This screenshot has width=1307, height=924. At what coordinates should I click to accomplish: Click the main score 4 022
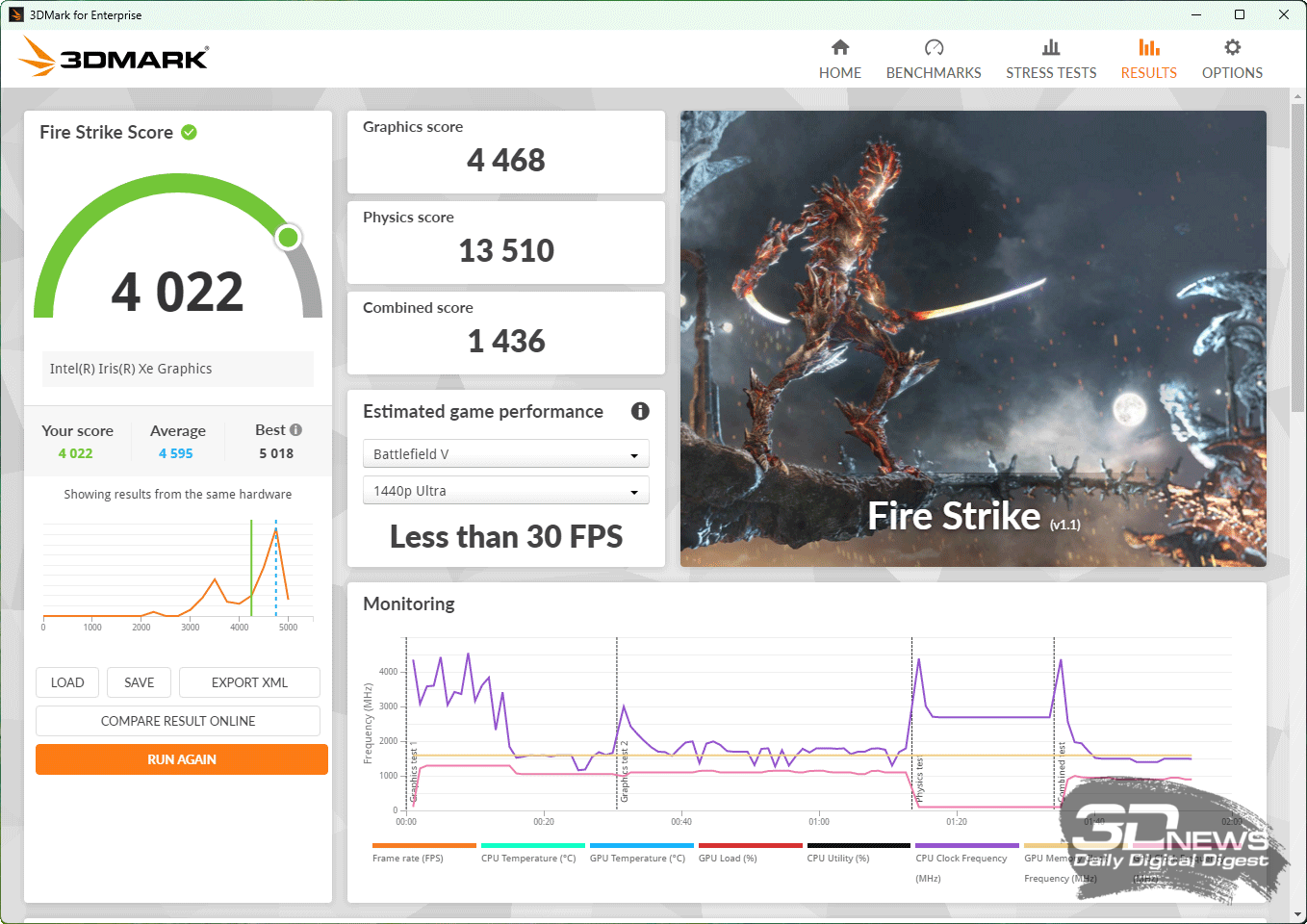(x=178, y=292)
